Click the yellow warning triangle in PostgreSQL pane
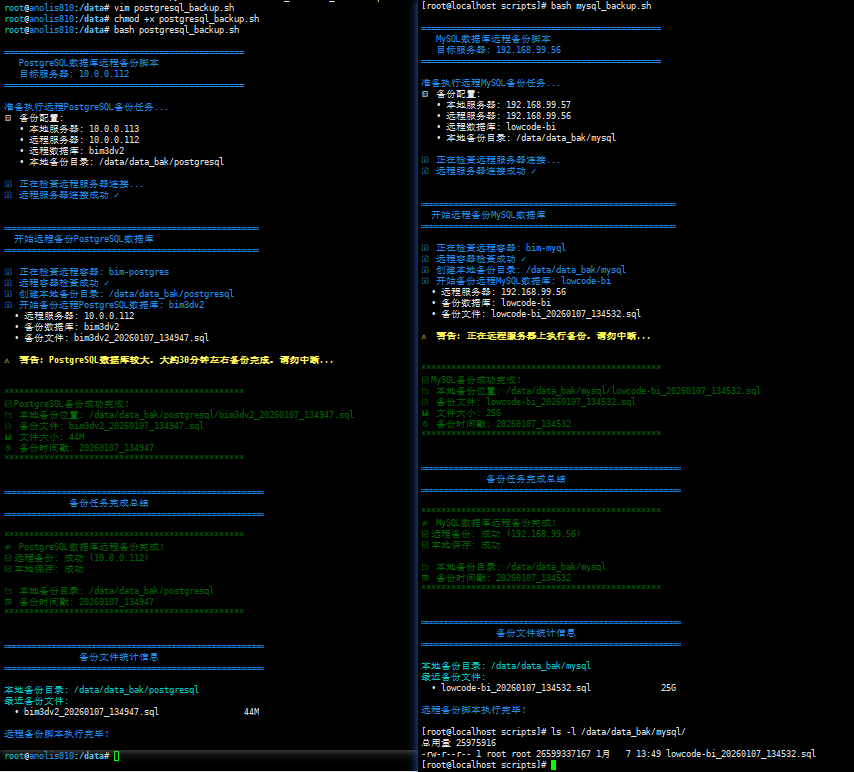 pyautogui.click(x=8, y=359)
